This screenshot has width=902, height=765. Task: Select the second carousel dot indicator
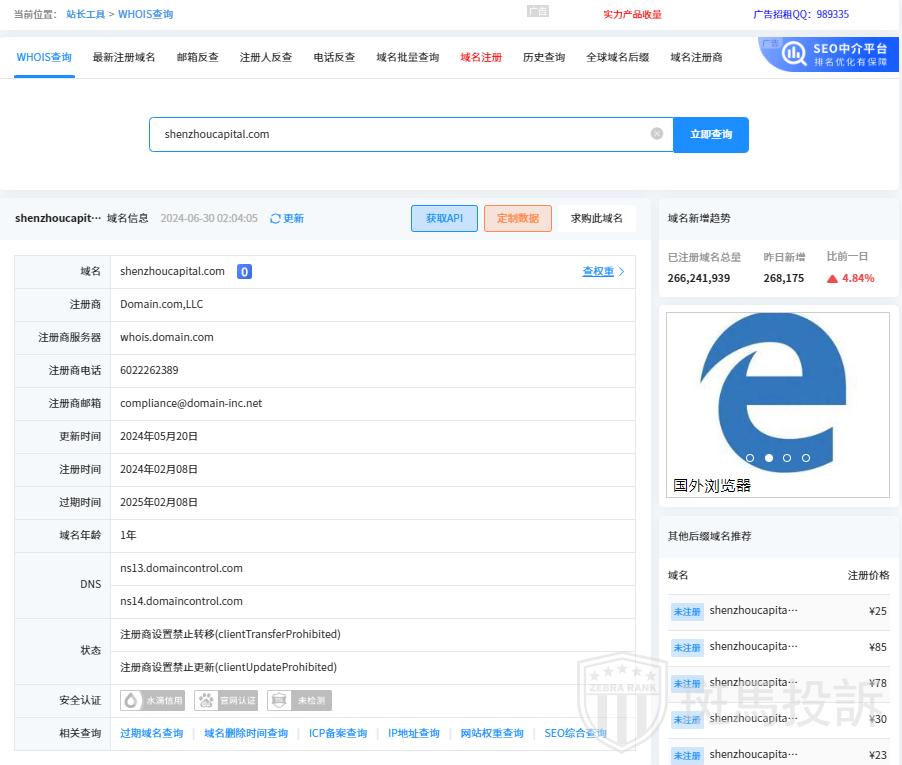click(x=769, y=458)
